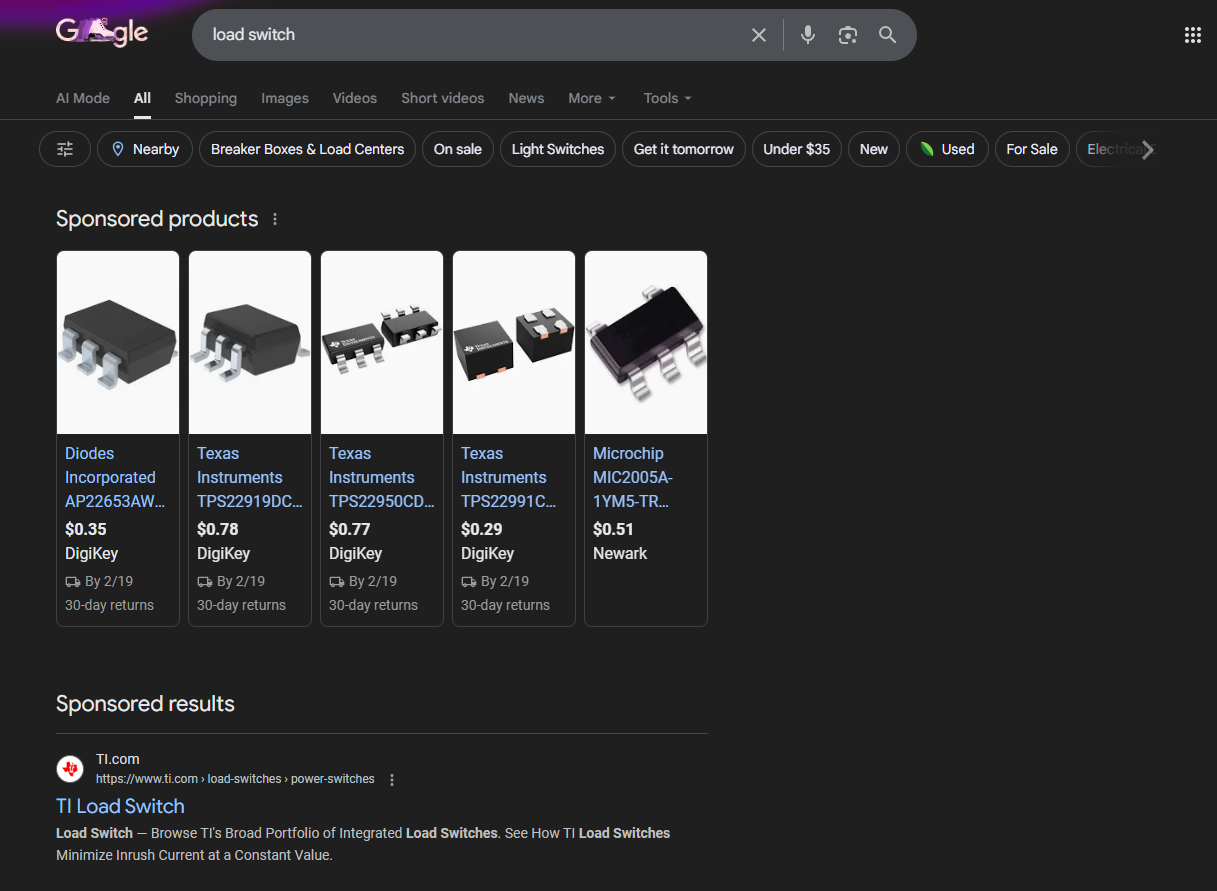Expand the More search categories dropdown

tap(591, 98)
